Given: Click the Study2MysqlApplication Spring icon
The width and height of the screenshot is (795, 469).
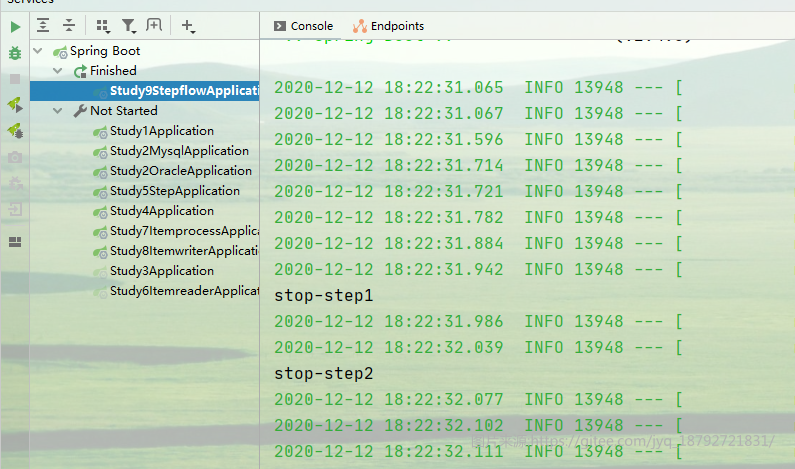Looking at the screenshot, I should [x=100, y=152].
